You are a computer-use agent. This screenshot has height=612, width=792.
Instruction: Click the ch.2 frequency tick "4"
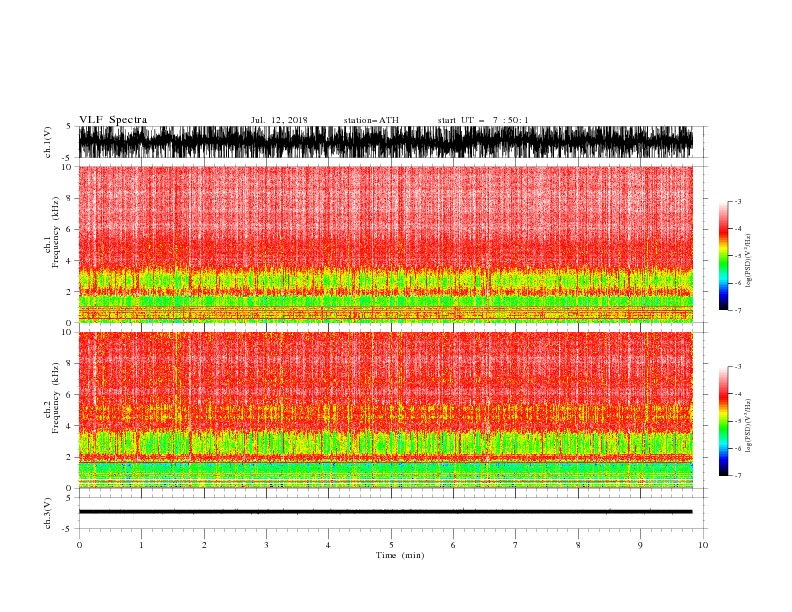coord(69,427)
